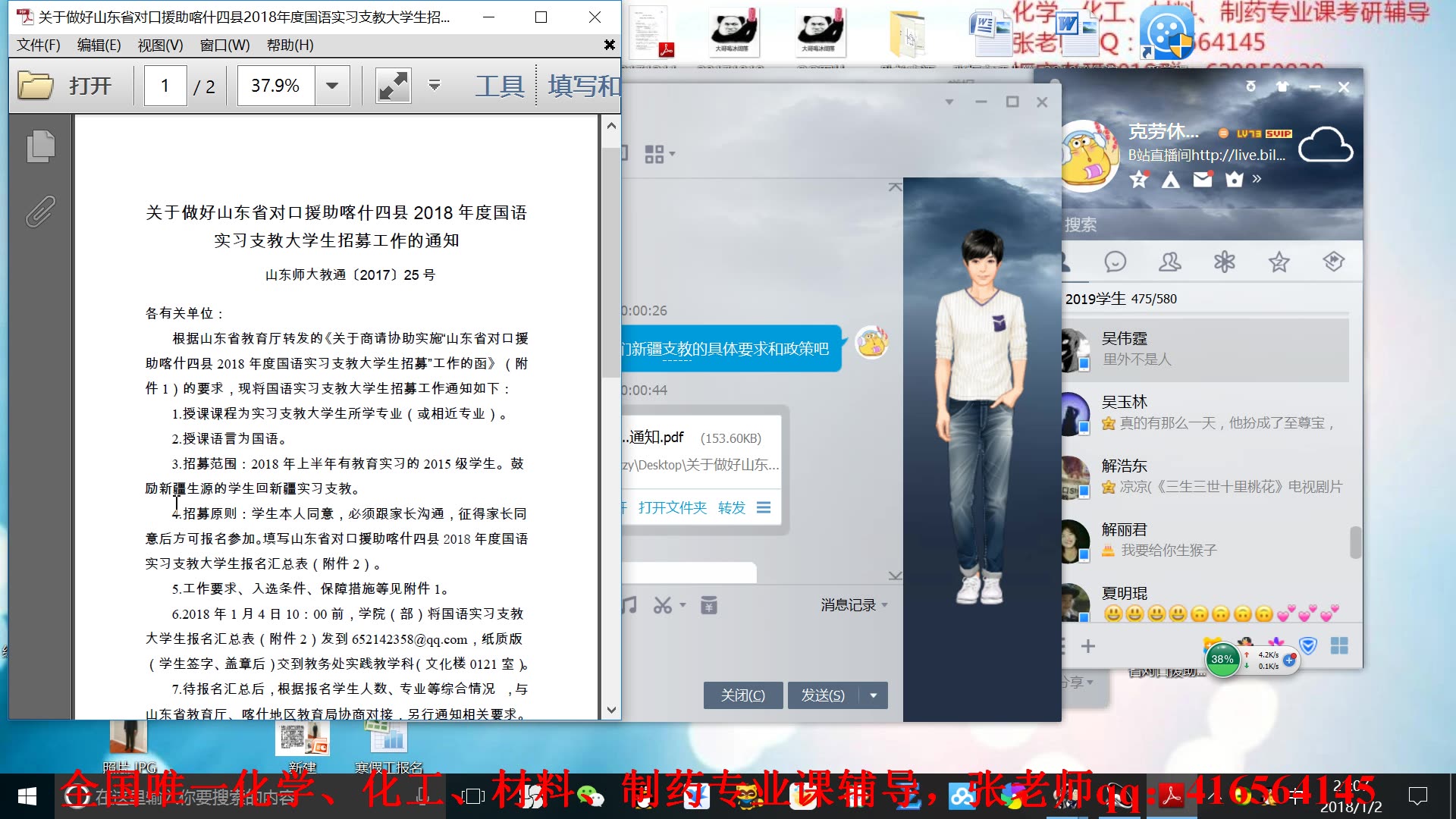This screenshot has width=1456, height=819.
Task: Open QQ mailbox envelope icon
Action: click(1203, 180)
